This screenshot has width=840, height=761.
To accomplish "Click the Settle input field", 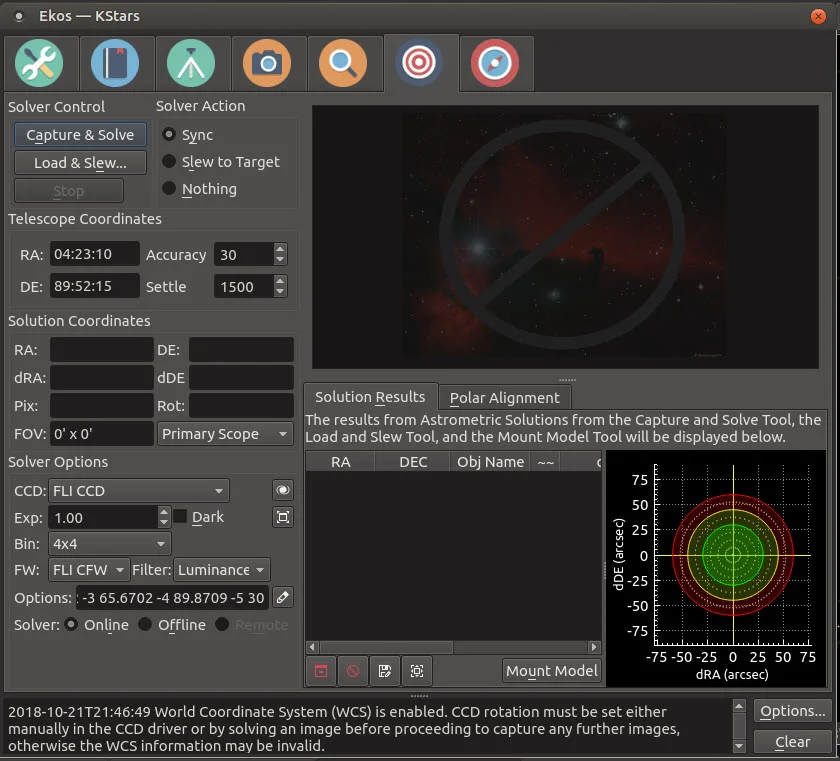I will click(244, 287).
